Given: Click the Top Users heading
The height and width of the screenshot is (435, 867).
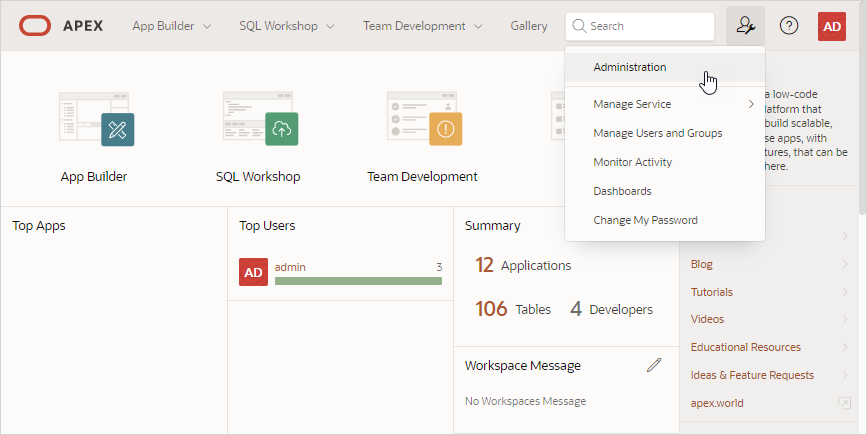Looking at the screenshot, I should pos(267,226).
